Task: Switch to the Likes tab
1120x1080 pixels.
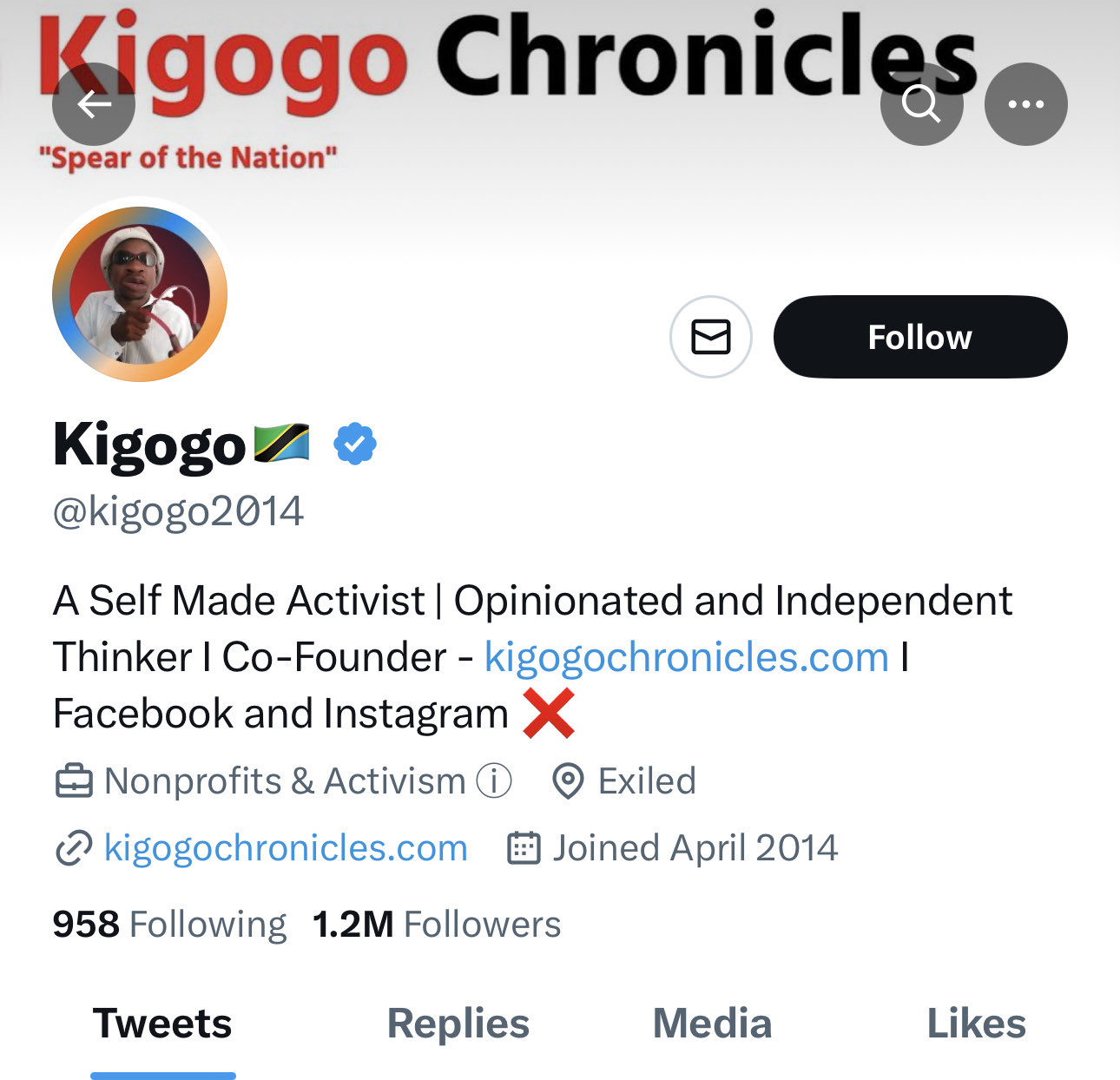Action: click(976, 1024)
